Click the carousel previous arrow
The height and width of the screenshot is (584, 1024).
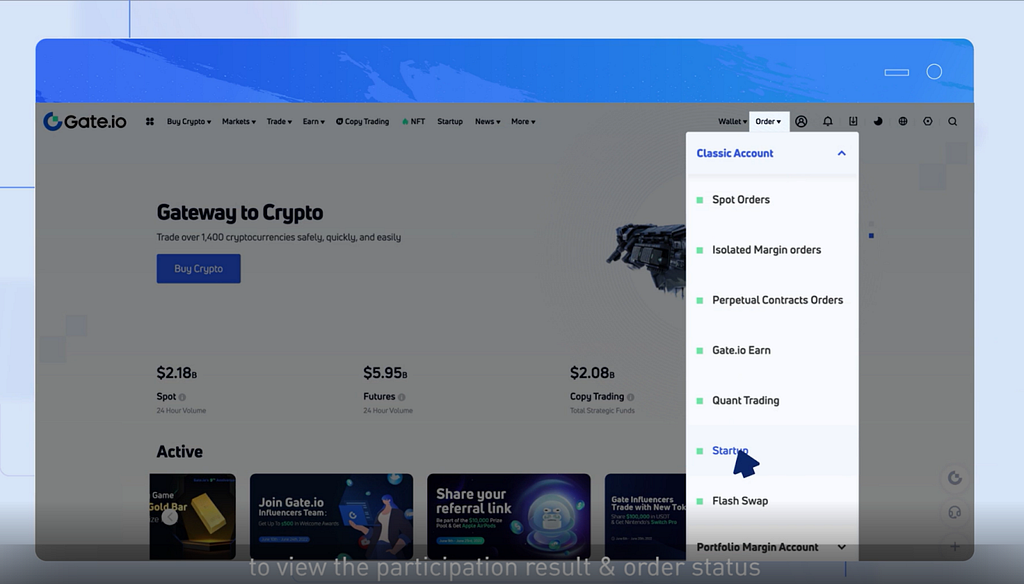coord(170,517)
